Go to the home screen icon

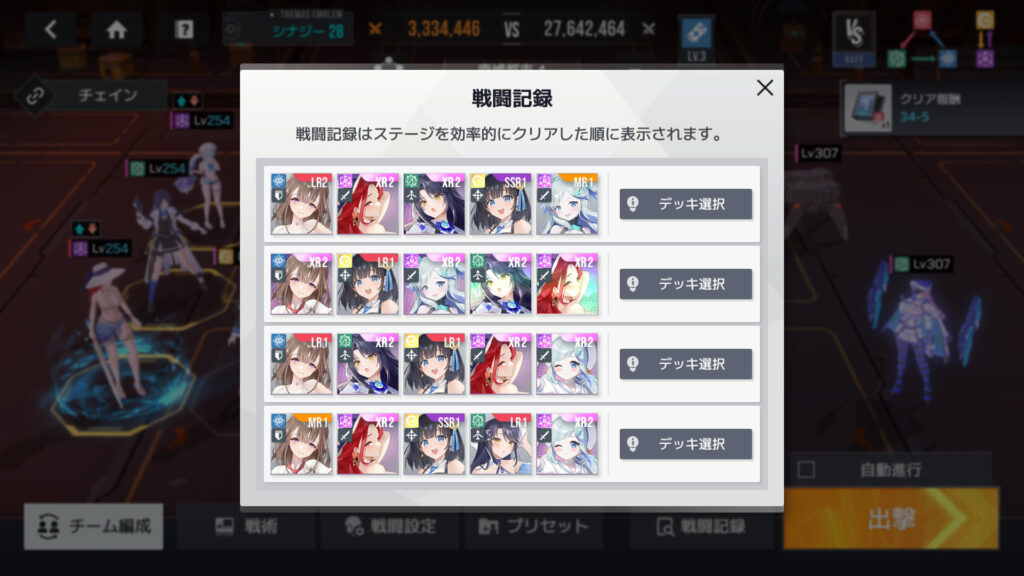click(117, 29)
